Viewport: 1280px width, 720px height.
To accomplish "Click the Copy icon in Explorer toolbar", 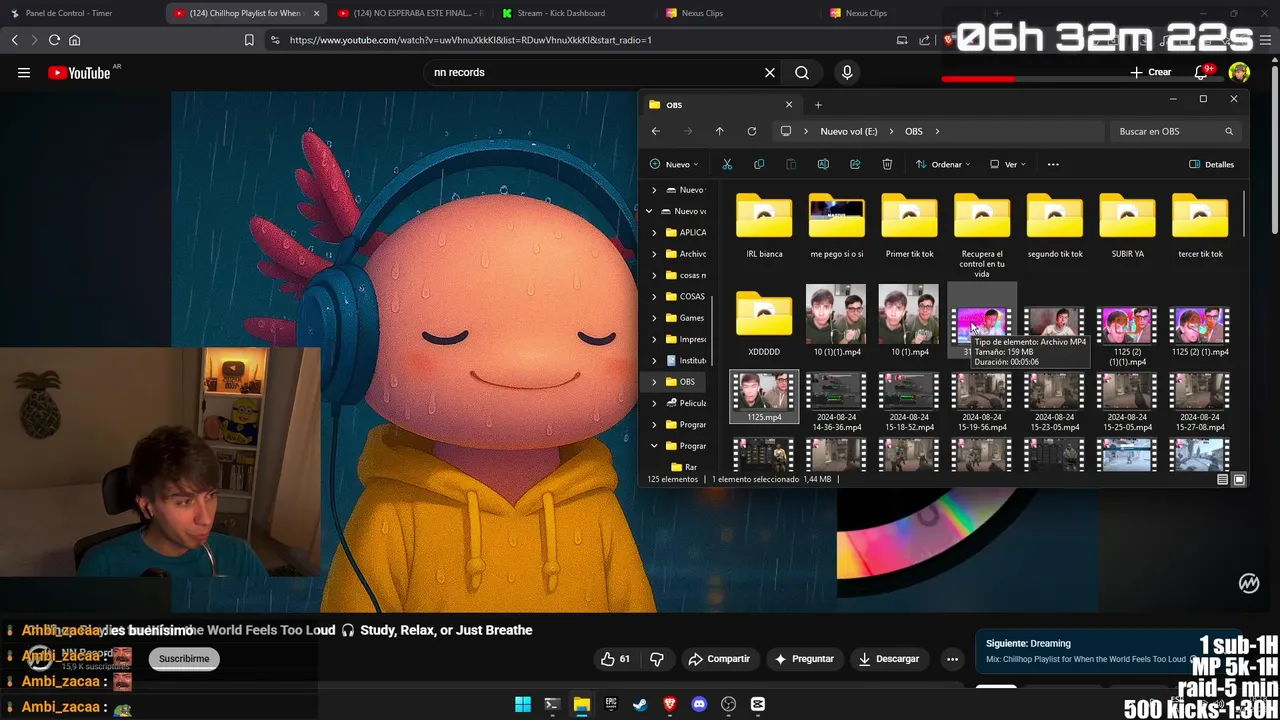I will click(759, 164).
